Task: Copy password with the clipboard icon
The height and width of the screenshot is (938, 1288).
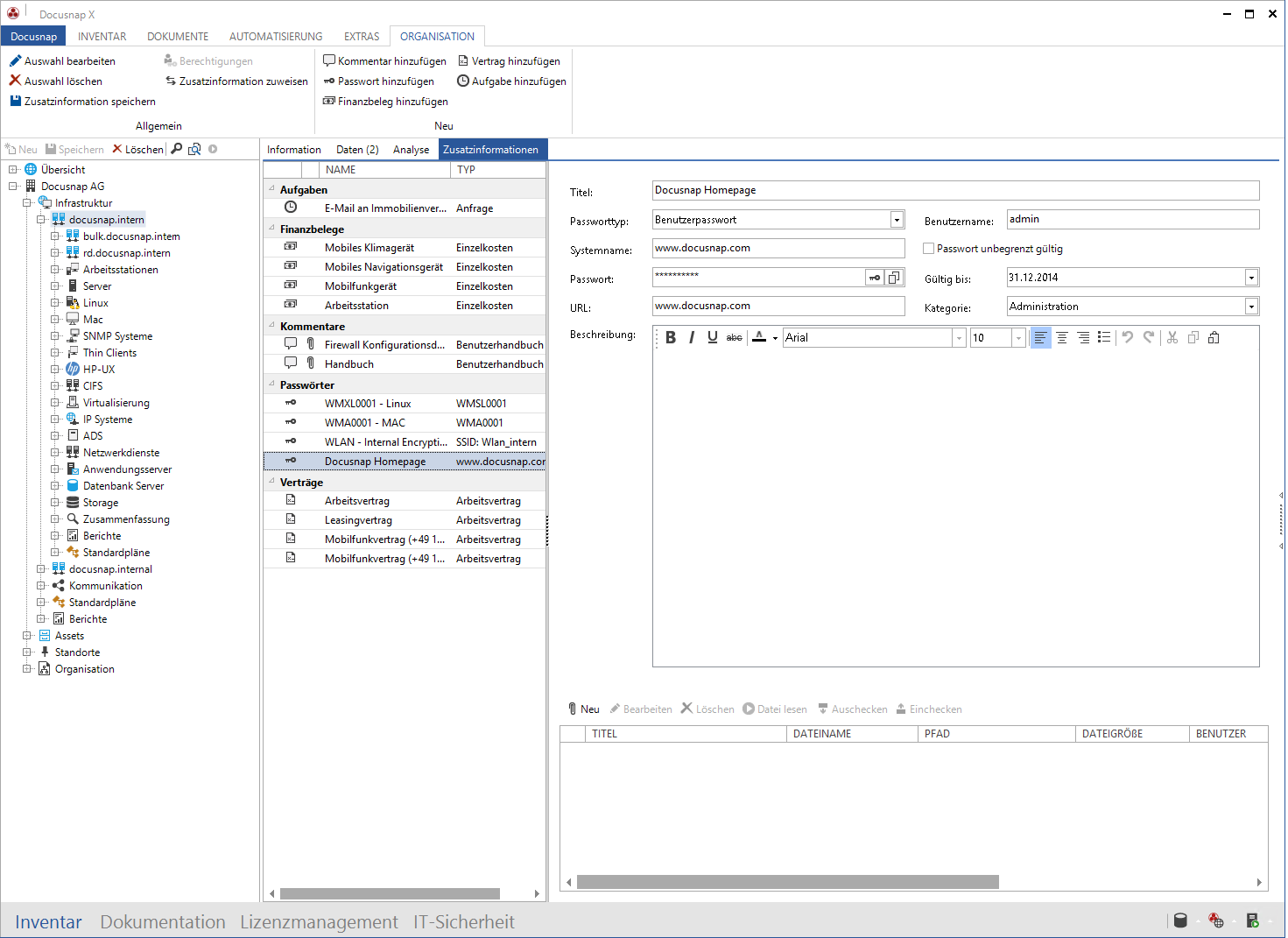Action: [894, 278]
